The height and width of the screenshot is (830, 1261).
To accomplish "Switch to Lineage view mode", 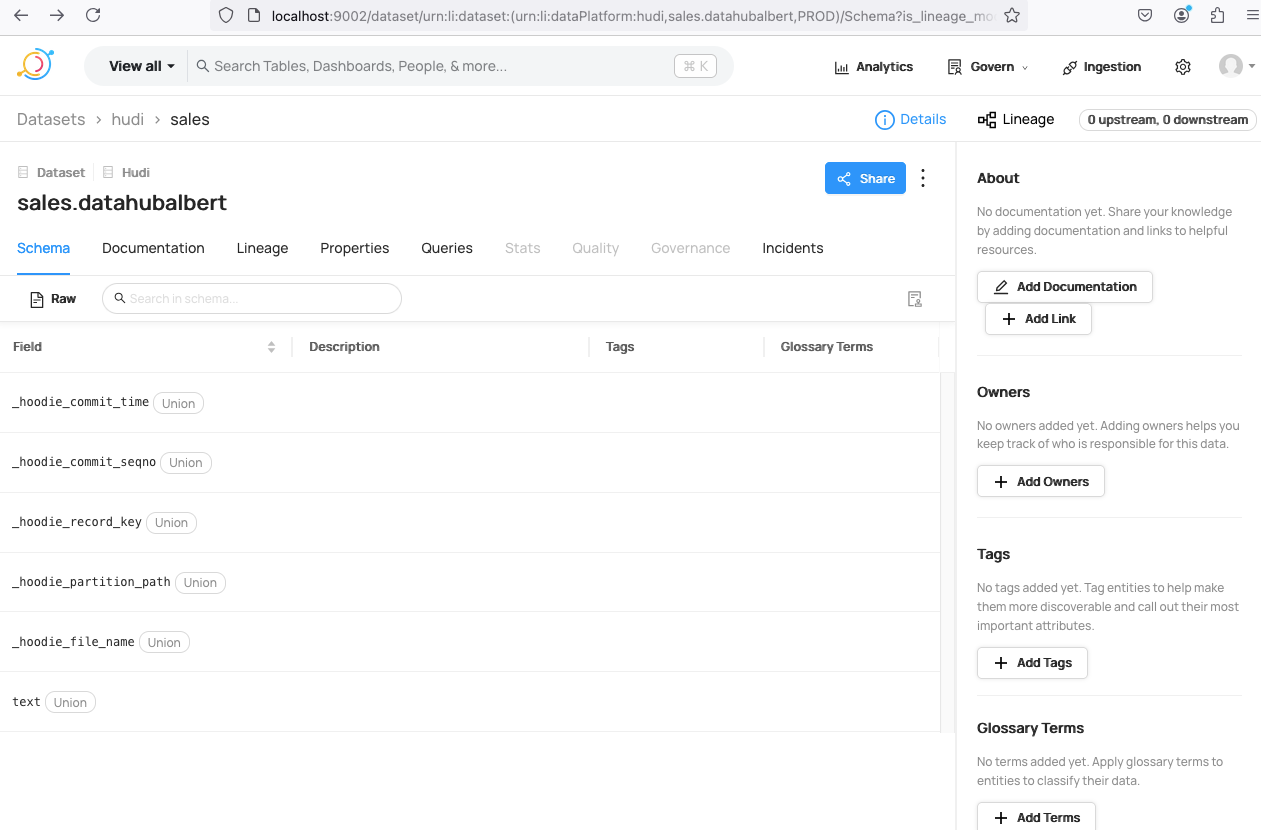I will (x=1016, y=120).
